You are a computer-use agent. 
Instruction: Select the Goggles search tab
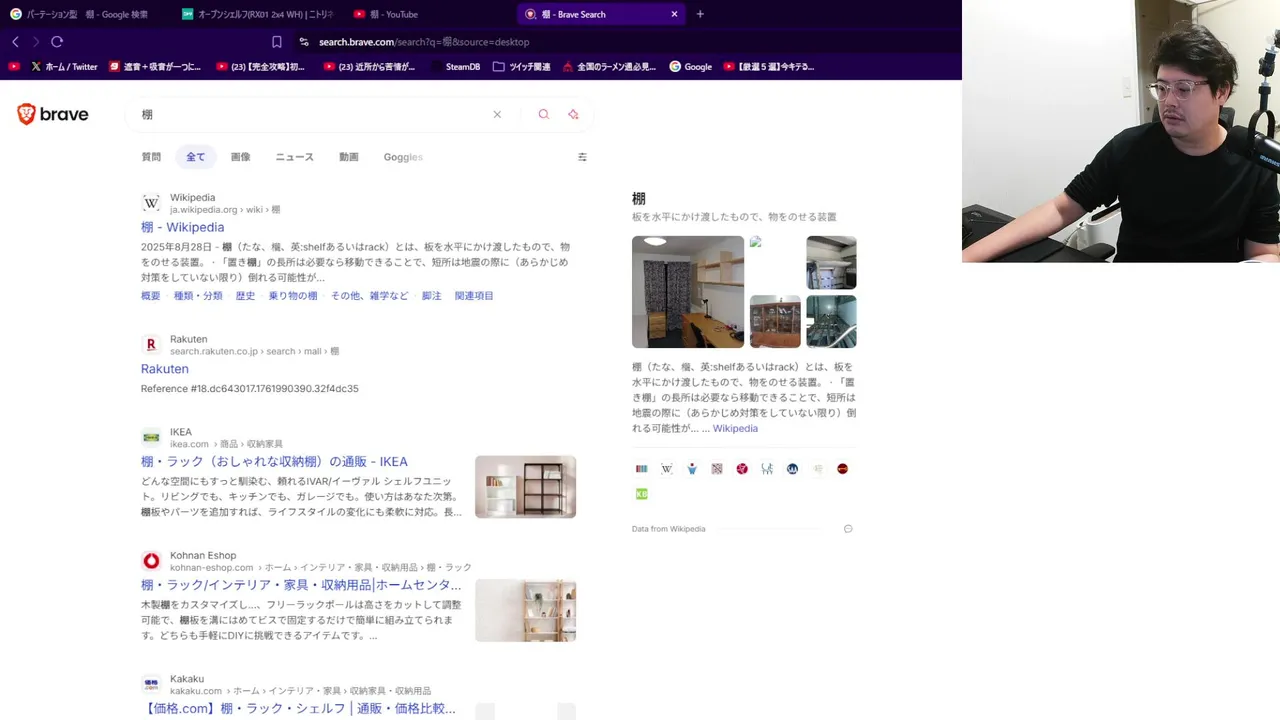click(403, 157)
